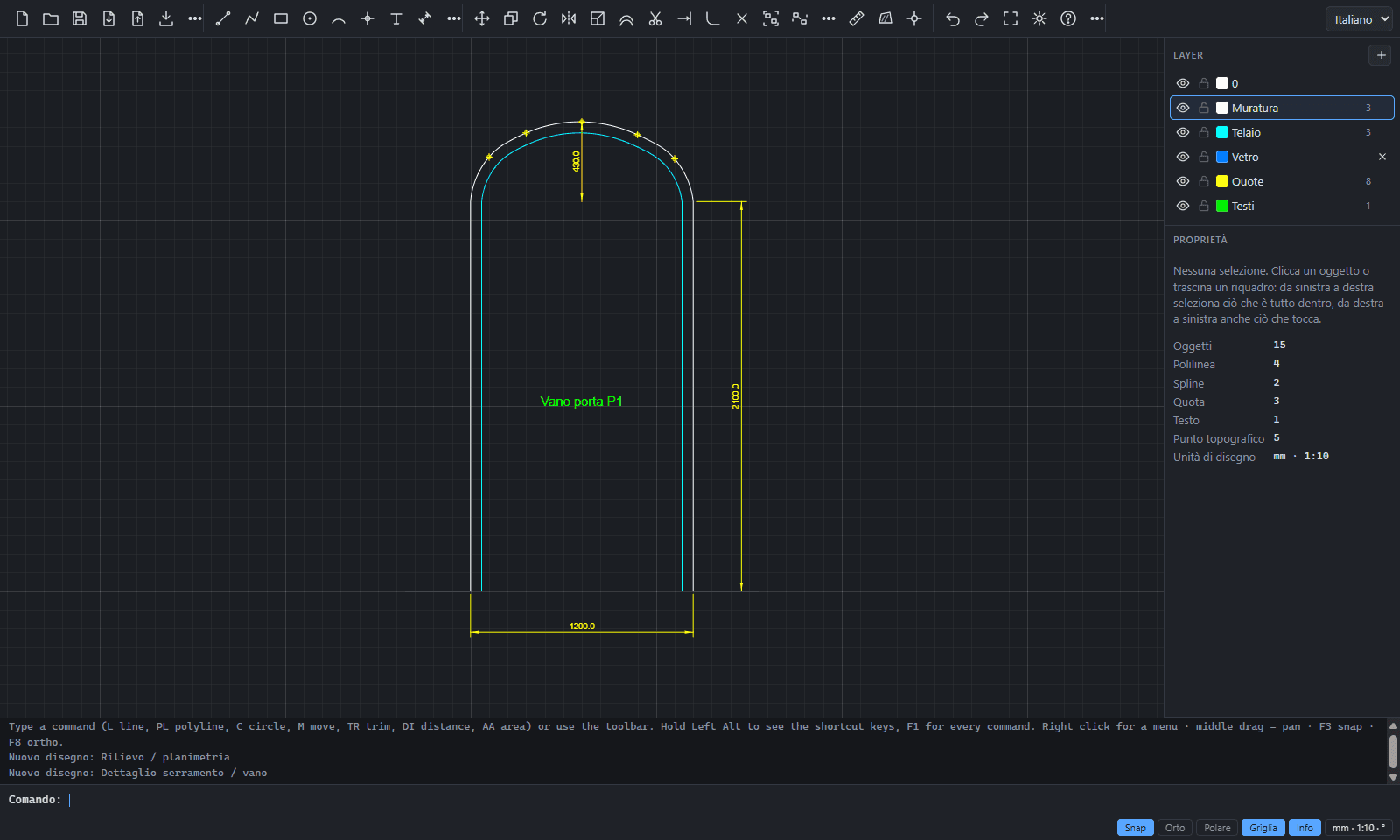The image size is (1400, 840).
Task: Expand more modify tools after the explode icon
Action: 828,18
